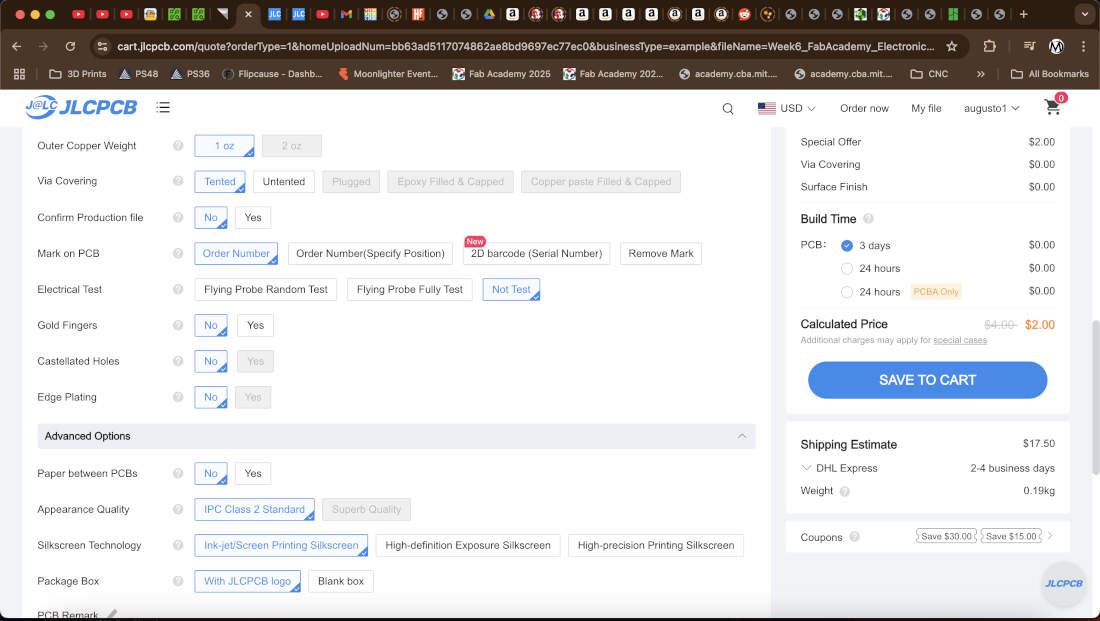Click the SAVE TO CART button
Screen dimensions: 1100x621
(x=927, y=380)
